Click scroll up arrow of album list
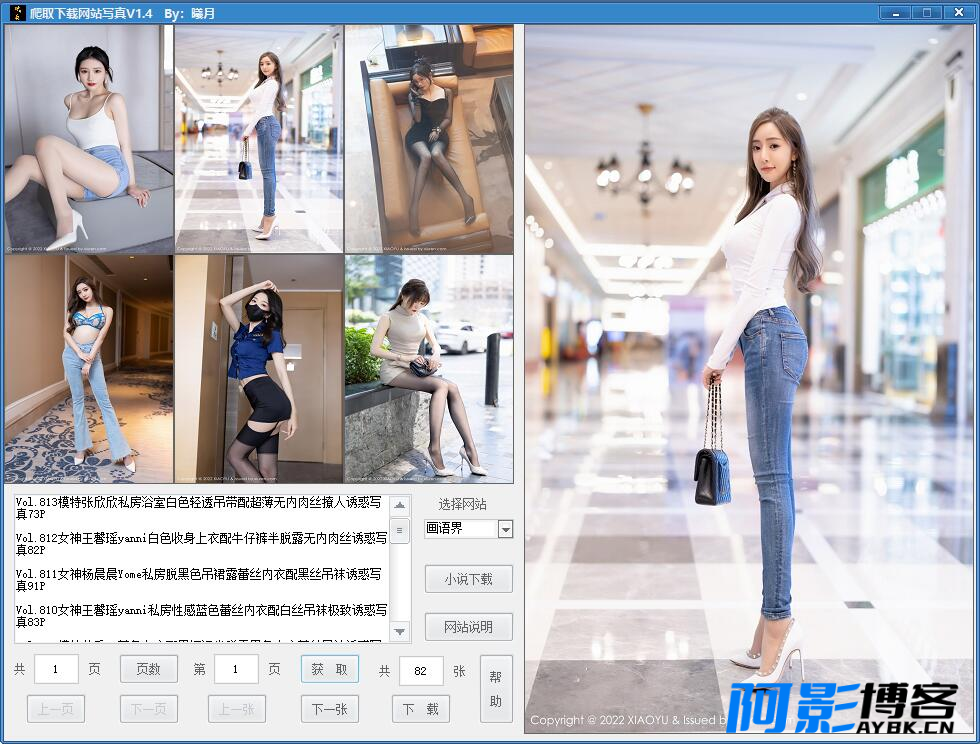Viewport: 980px width, 744px height. coord(400,505)
